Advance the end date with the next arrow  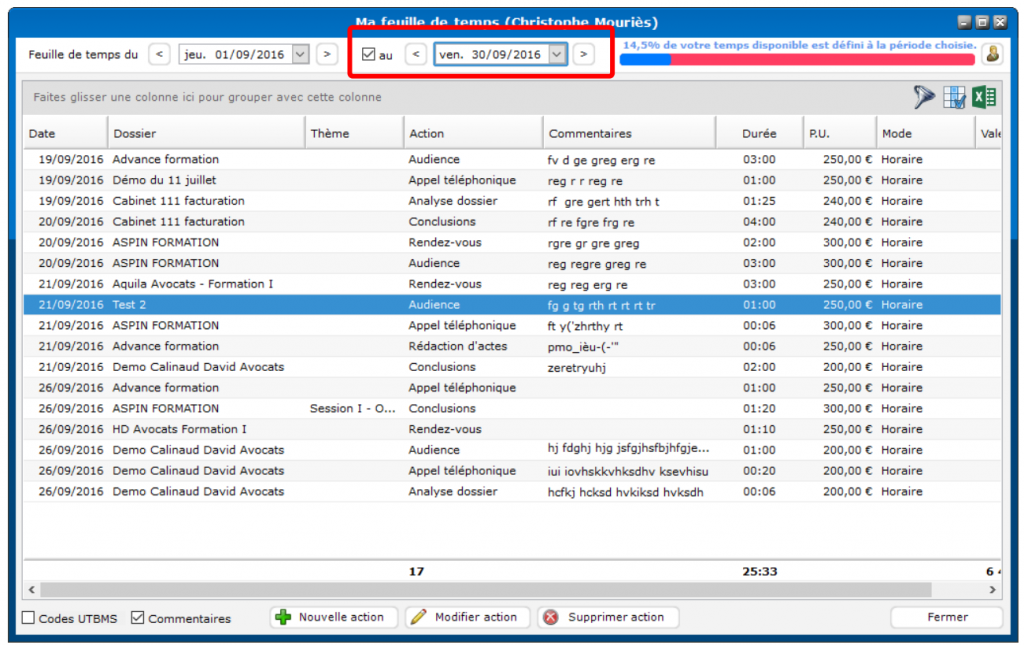[583, 55]
